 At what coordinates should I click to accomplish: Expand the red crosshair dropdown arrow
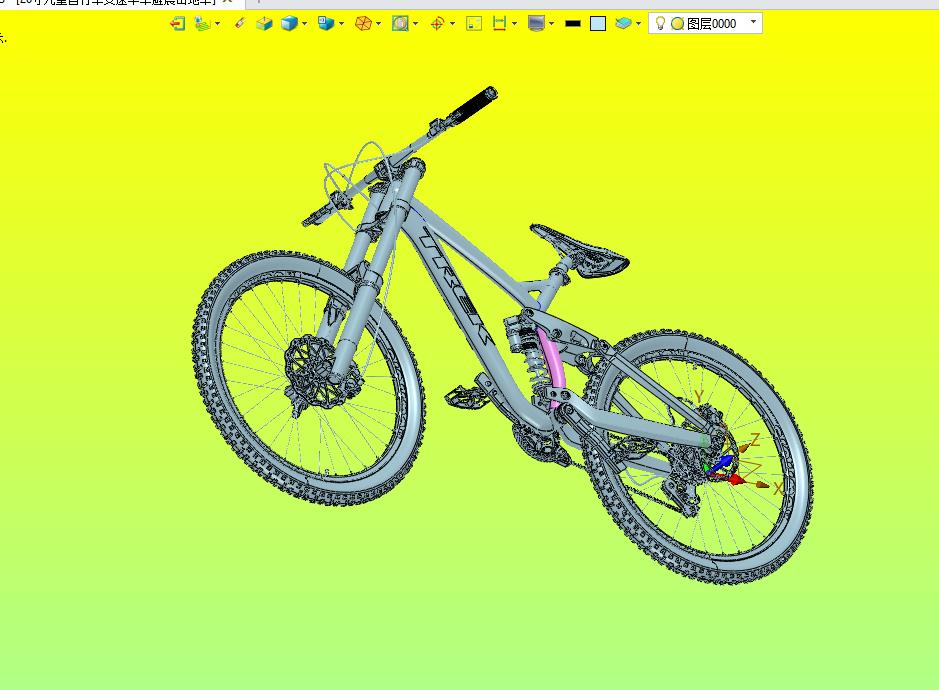click(x=452, y=24)
